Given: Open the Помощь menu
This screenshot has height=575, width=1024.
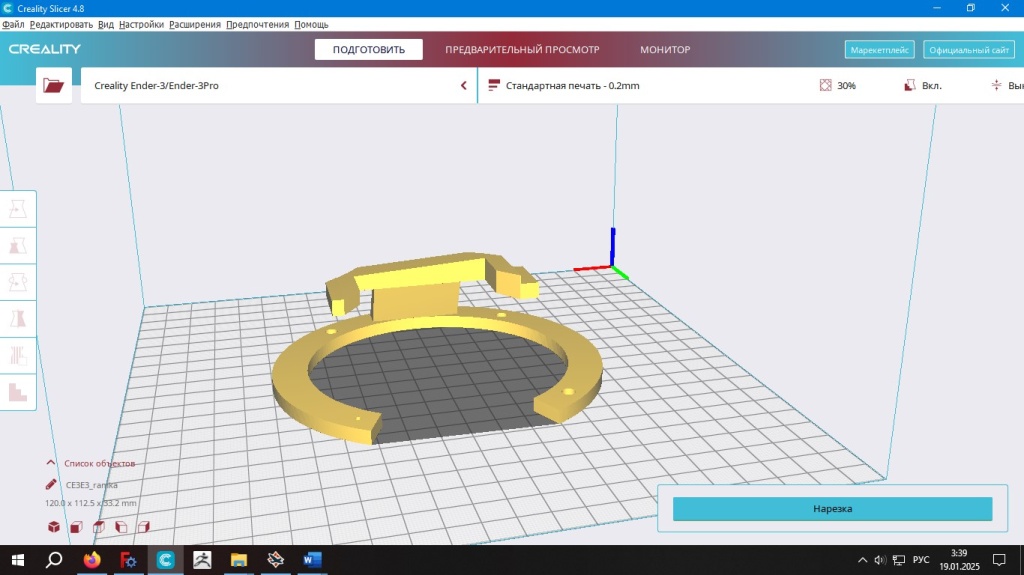Looking at the screenshot, I should pos(311,24).
